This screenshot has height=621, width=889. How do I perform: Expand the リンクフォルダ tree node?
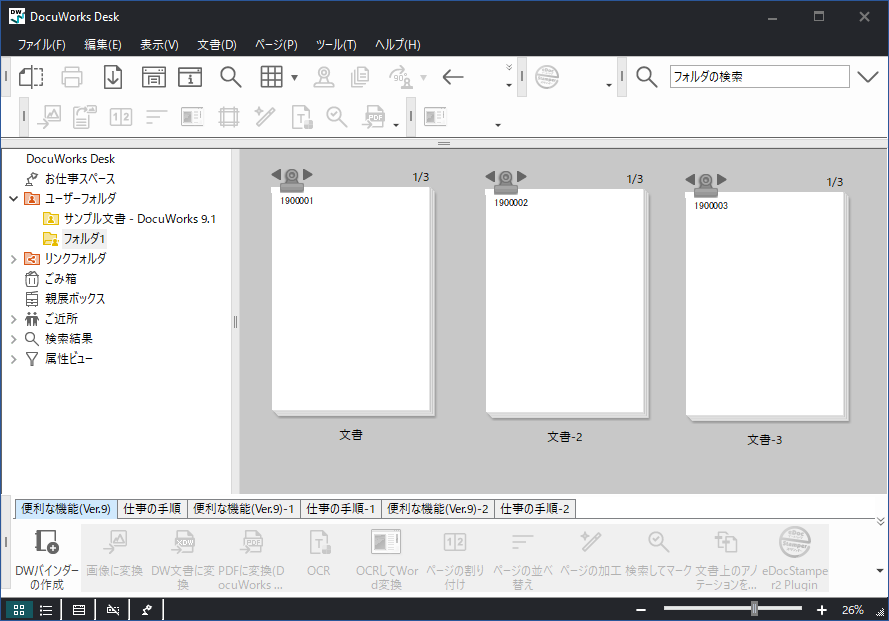14,259
